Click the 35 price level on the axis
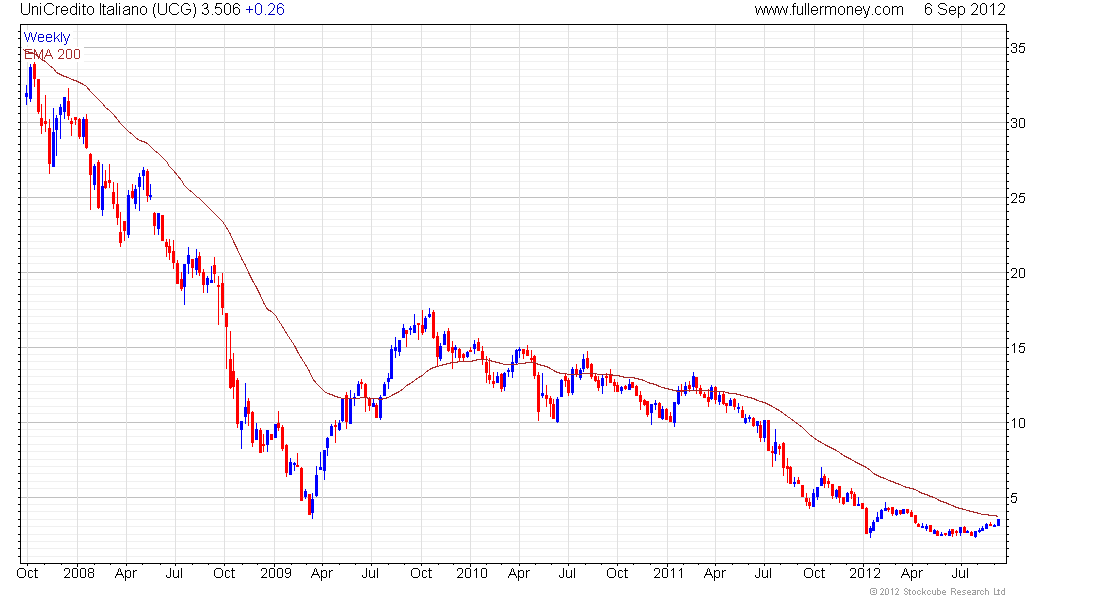This screenshot has width=1100, height=600. coord(1018,48)
